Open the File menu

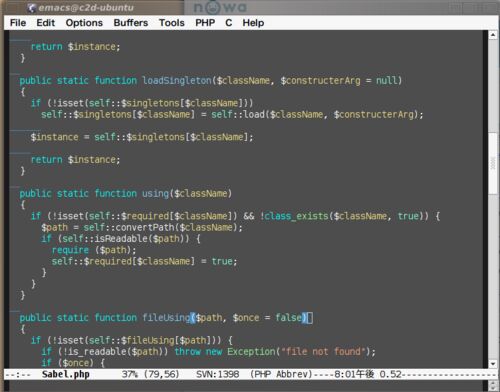tap(18, 23)
